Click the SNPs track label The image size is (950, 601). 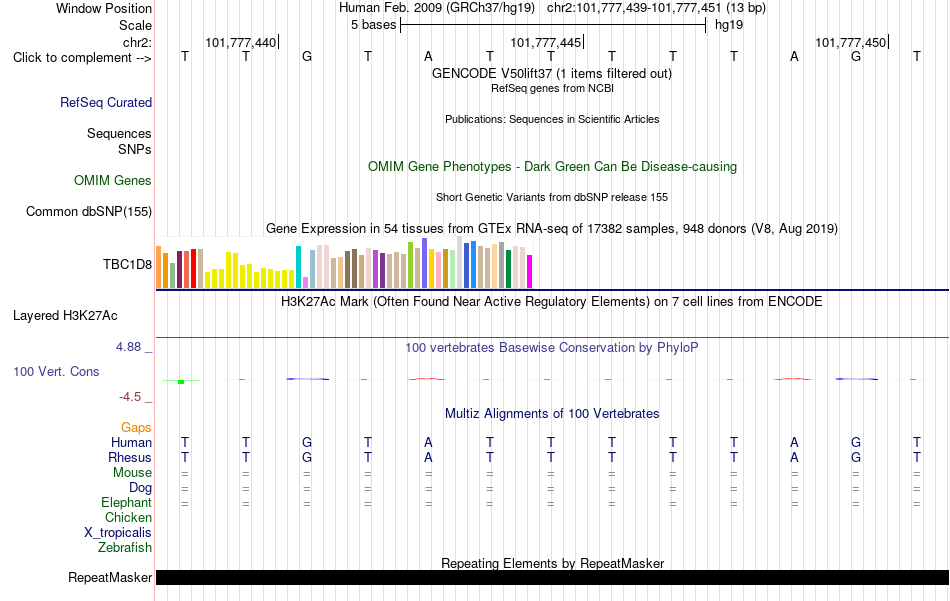(135, 149)
